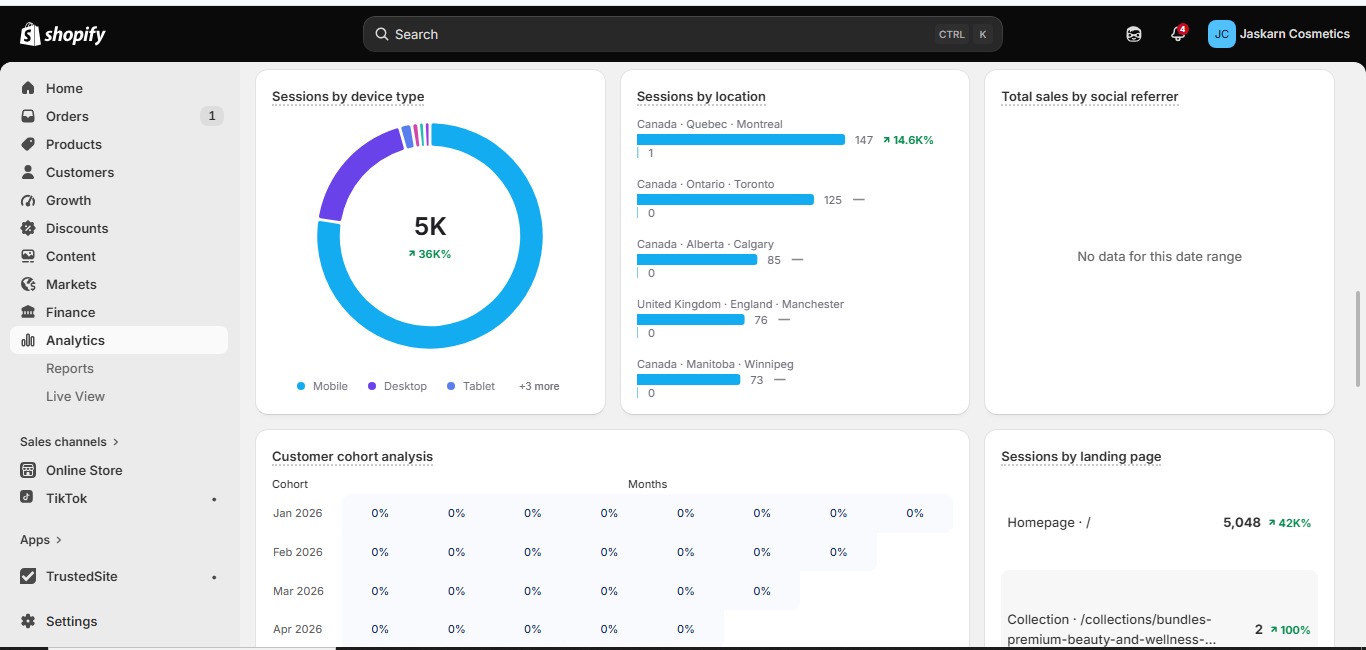Expand the Apps section chevron

59,540
